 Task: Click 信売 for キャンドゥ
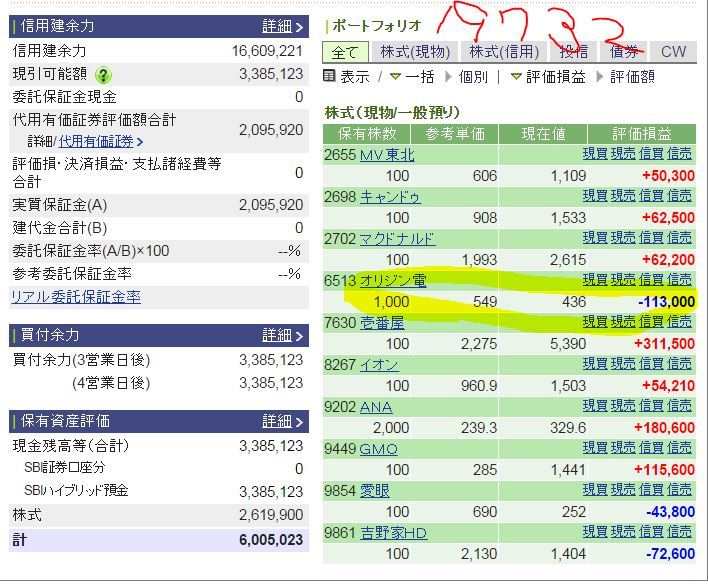(679, 196)
